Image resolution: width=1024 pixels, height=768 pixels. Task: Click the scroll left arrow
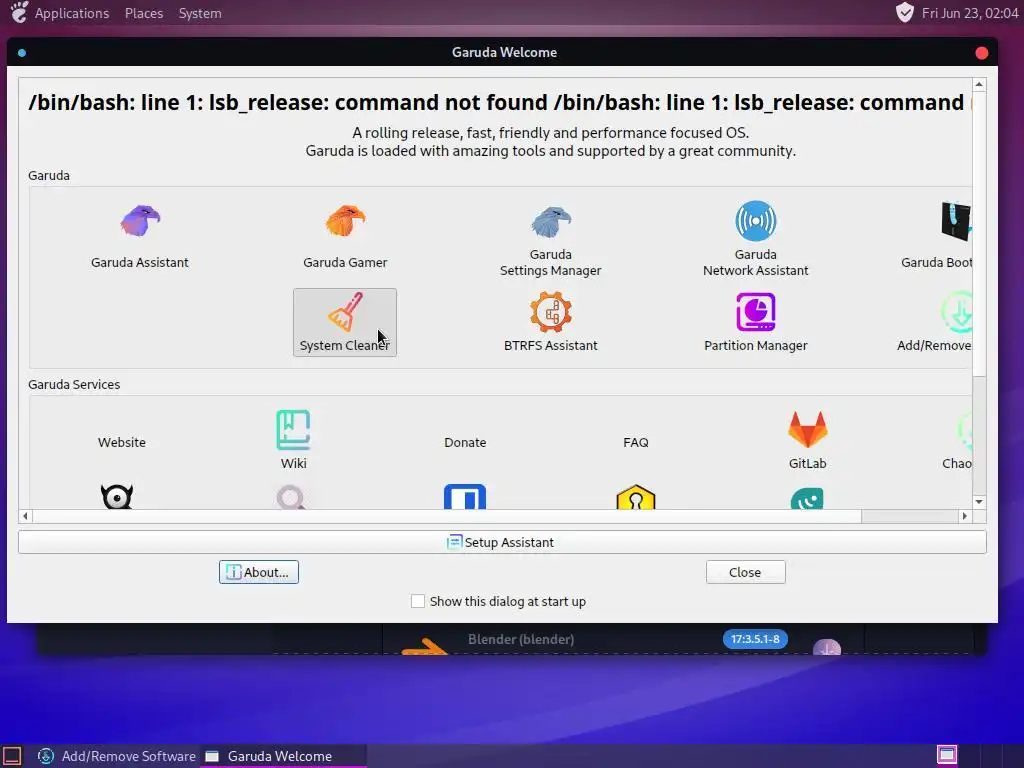[x=25, y=516]
